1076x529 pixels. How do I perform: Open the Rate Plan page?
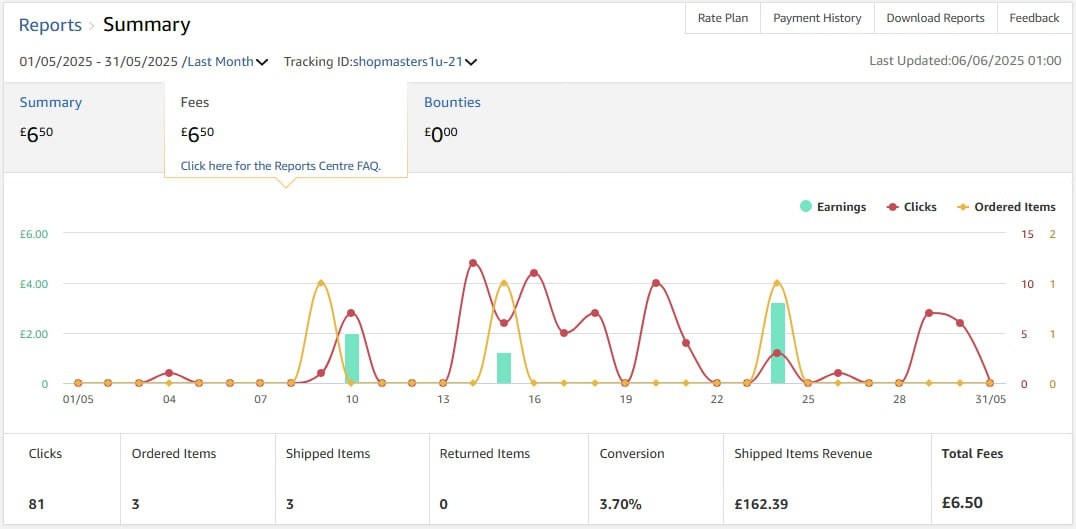(723, 18)
